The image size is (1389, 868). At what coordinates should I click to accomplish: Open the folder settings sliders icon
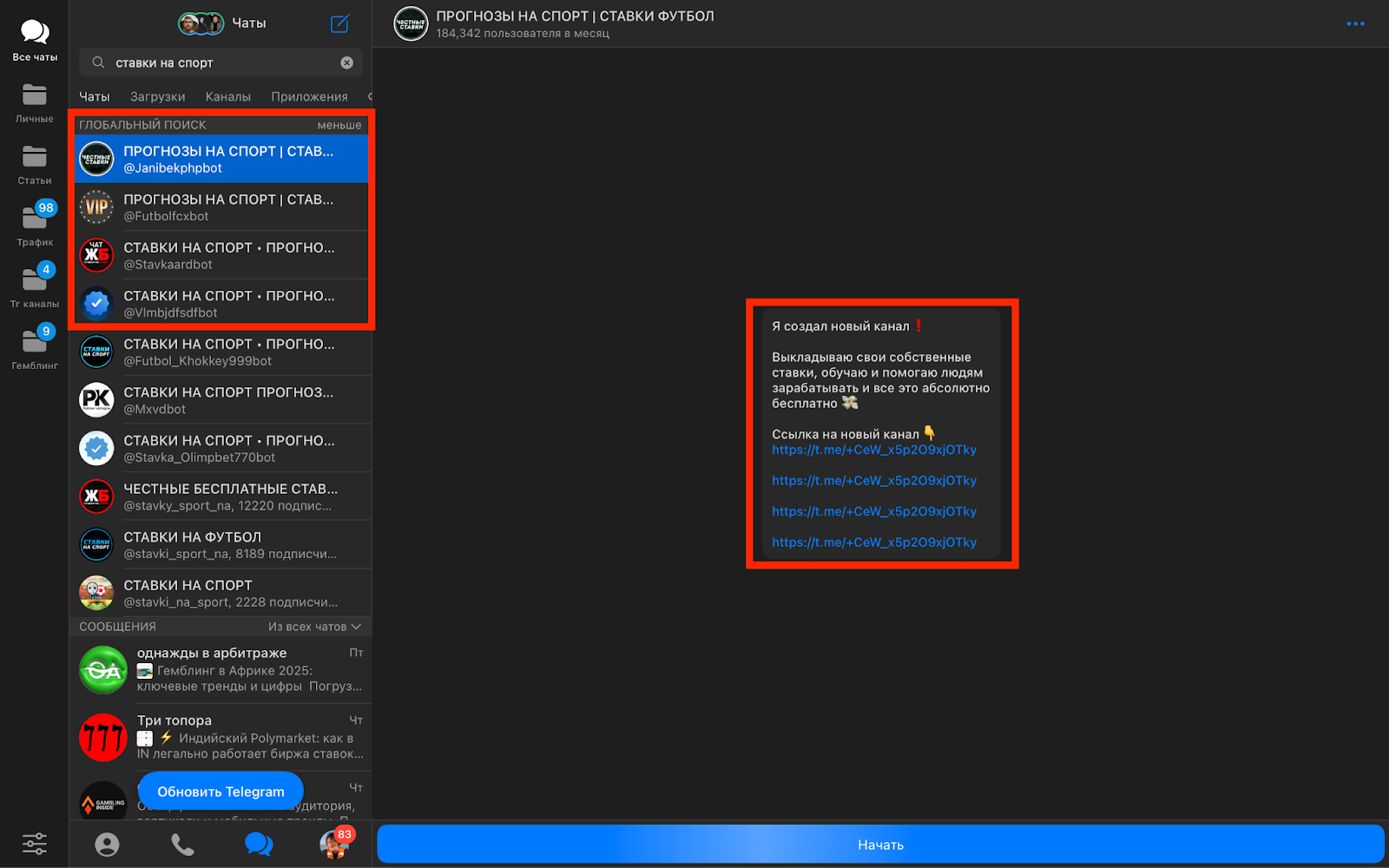tap(35, 844)
